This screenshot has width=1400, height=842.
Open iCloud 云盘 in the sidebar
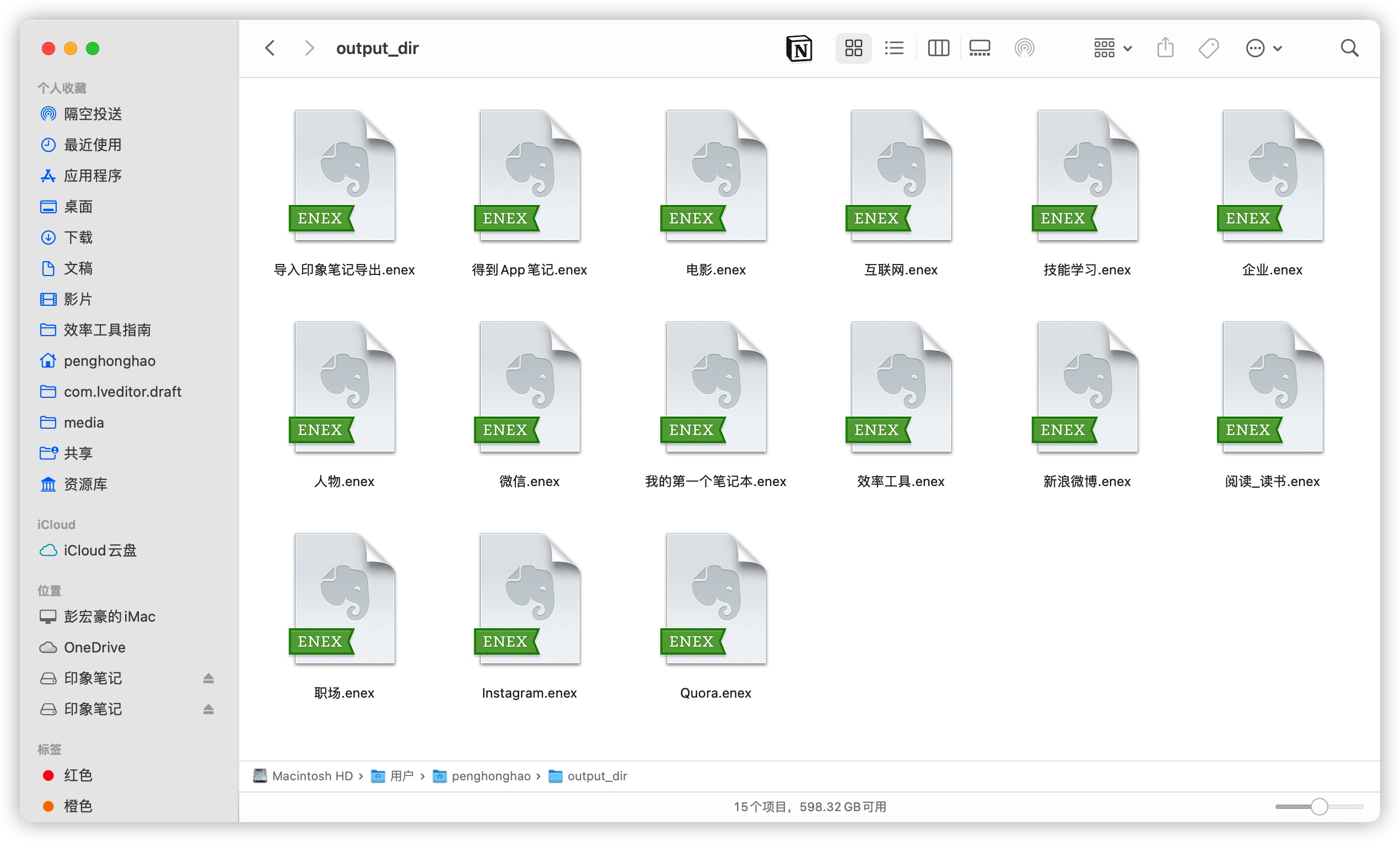point(130,550)
